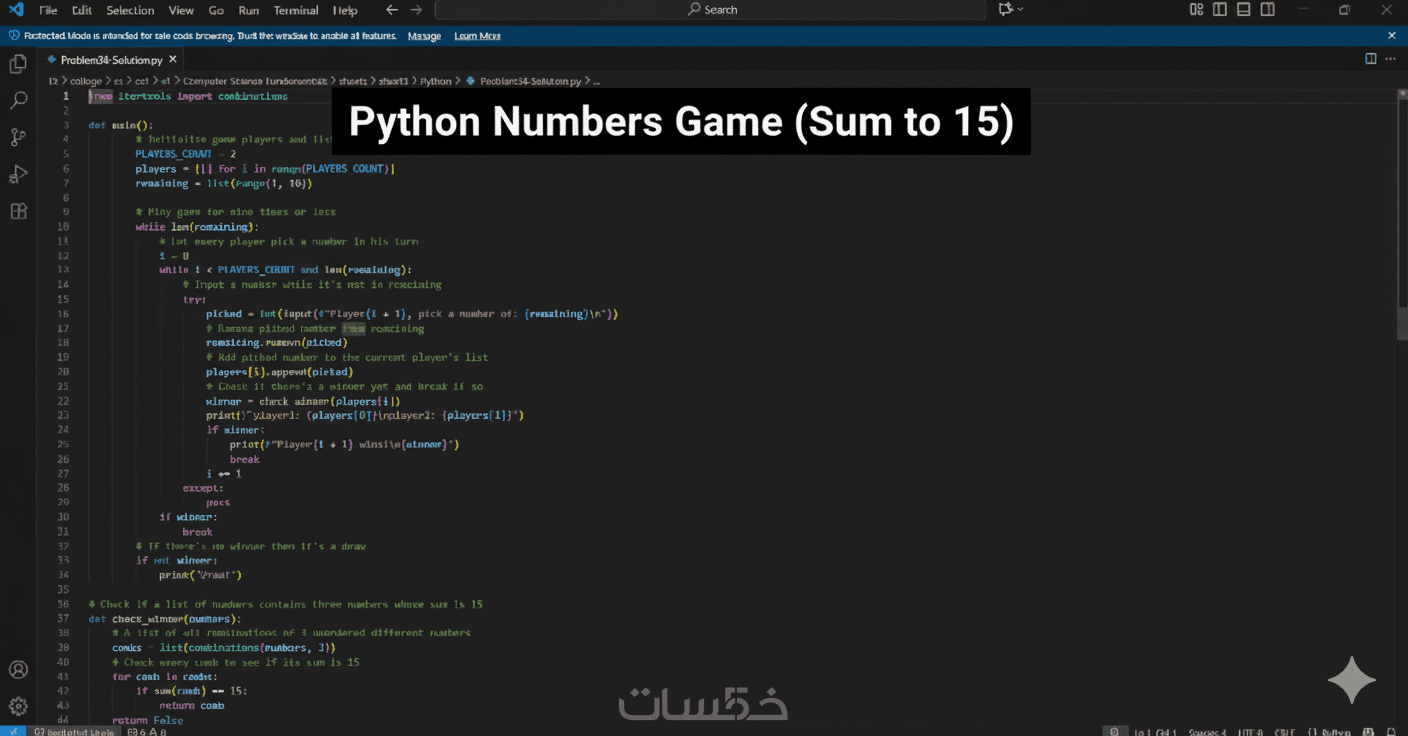Click the 'if sum(comb) == 15:' line
1408x736 pixels.
192,691
